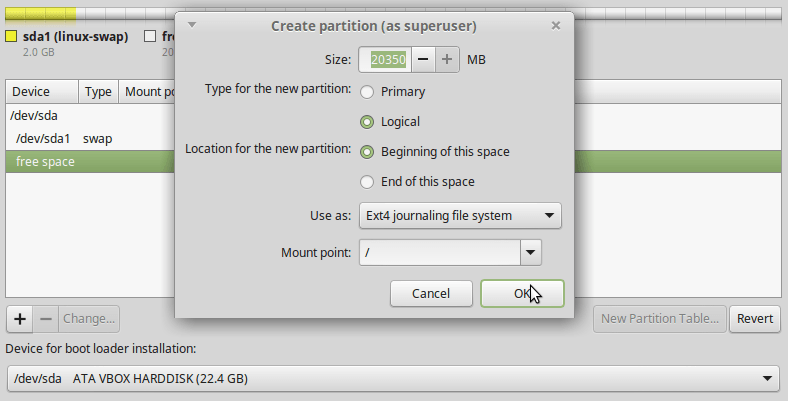788x401 pixels.
Task: Add new partition with plus icon
Action: point(19,319)
